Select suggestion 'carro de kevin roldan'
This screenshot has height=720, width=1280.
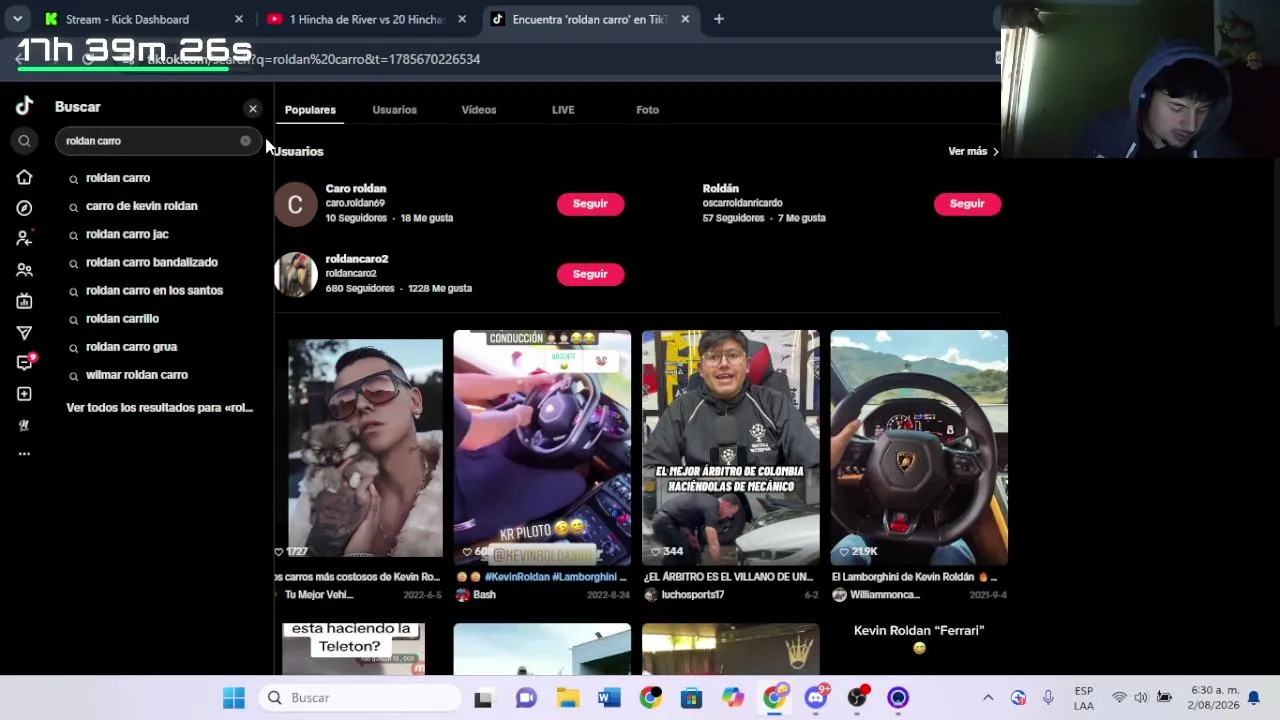(x=141, y=206)
